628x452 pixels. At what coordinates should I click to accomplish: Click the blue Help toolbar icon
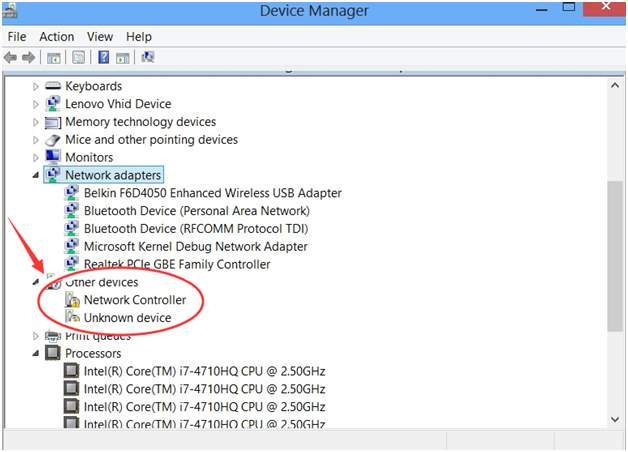point(103,58)
